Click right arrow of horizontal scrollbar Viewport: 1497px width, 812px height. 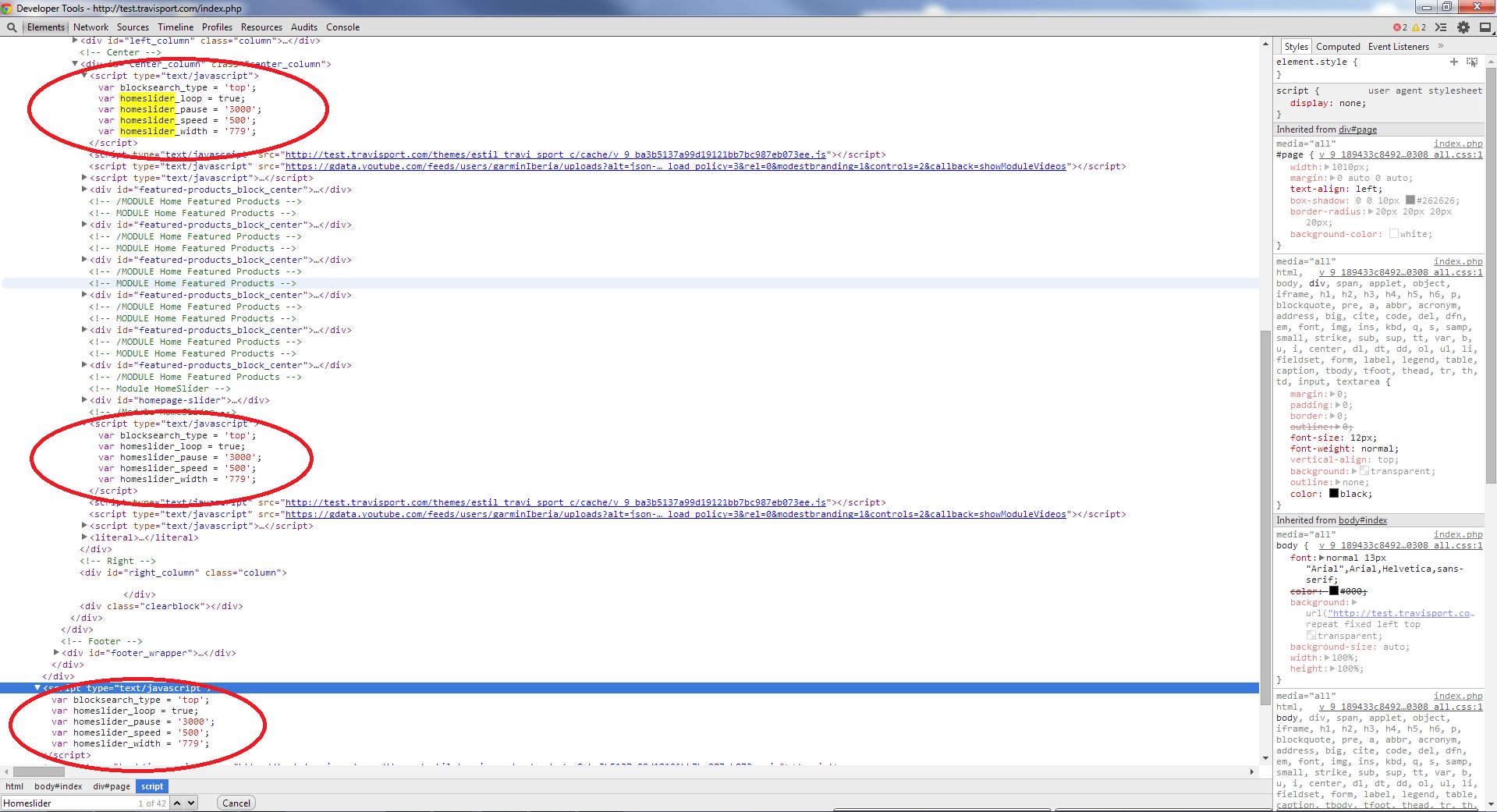(1252, 771)
